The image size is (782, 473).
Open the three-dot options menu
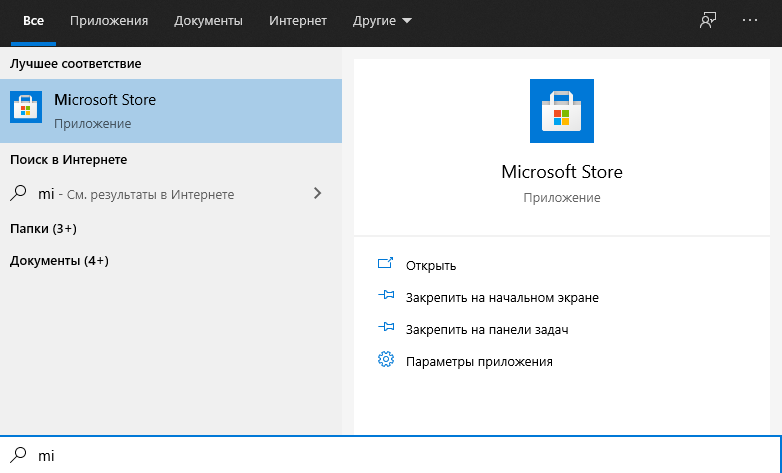pos(750,20)
